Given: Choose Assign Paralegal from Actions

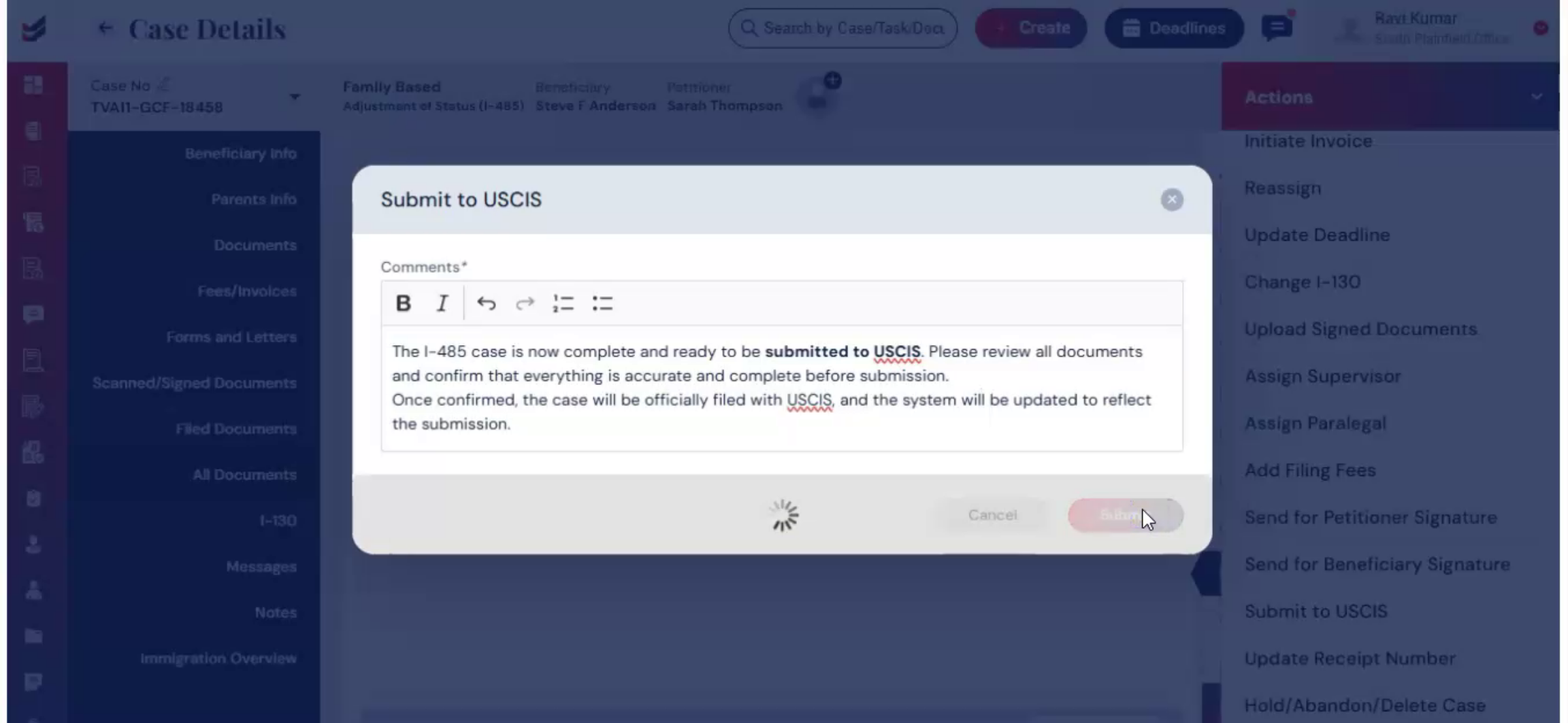Looking at the screenshot, I should click(1315, 424).
